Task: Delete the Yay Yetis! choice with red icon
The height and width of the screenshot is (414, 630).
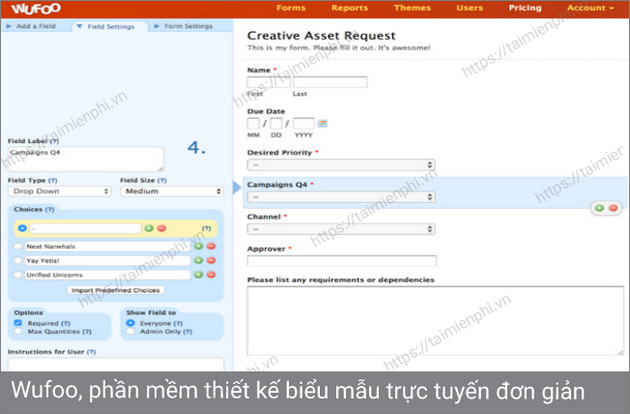Action: 211,260
